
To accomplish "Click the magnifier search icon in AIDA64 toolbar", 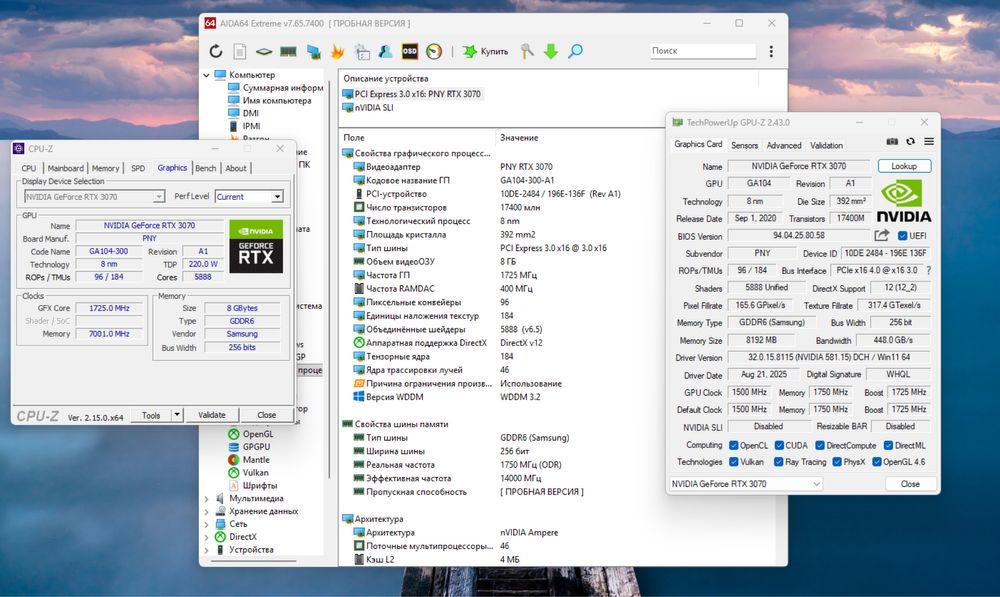I will pyautogui.click(x=575, y=51).
